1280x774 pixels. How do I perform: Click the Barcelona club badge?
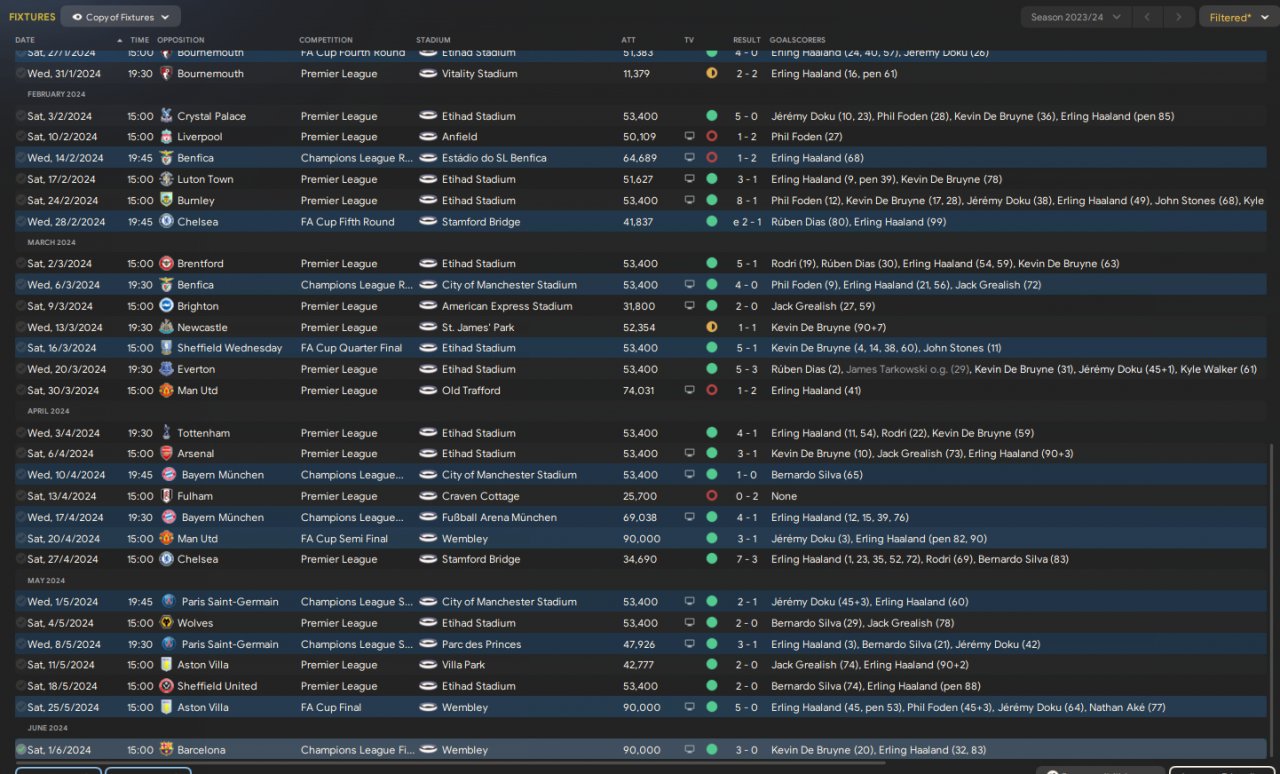coord(166,750)
